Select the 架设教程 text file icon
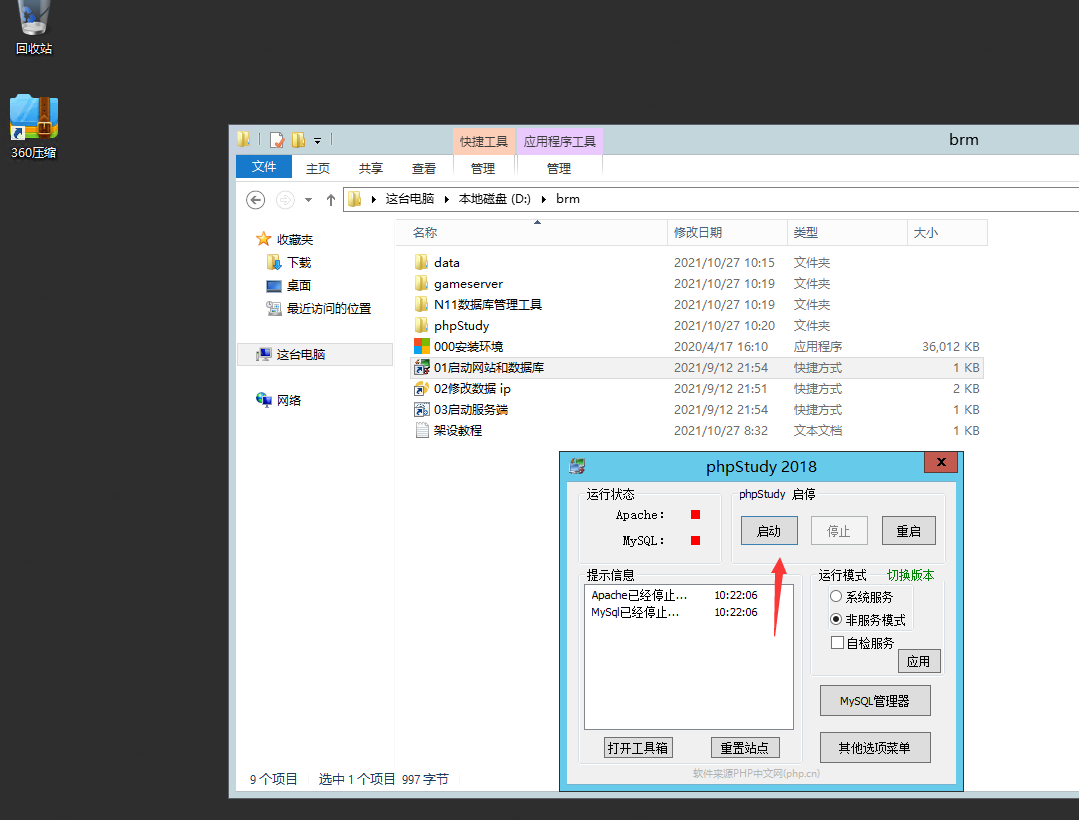Screen dimensions: 1079x820 (x=422, y=431)
